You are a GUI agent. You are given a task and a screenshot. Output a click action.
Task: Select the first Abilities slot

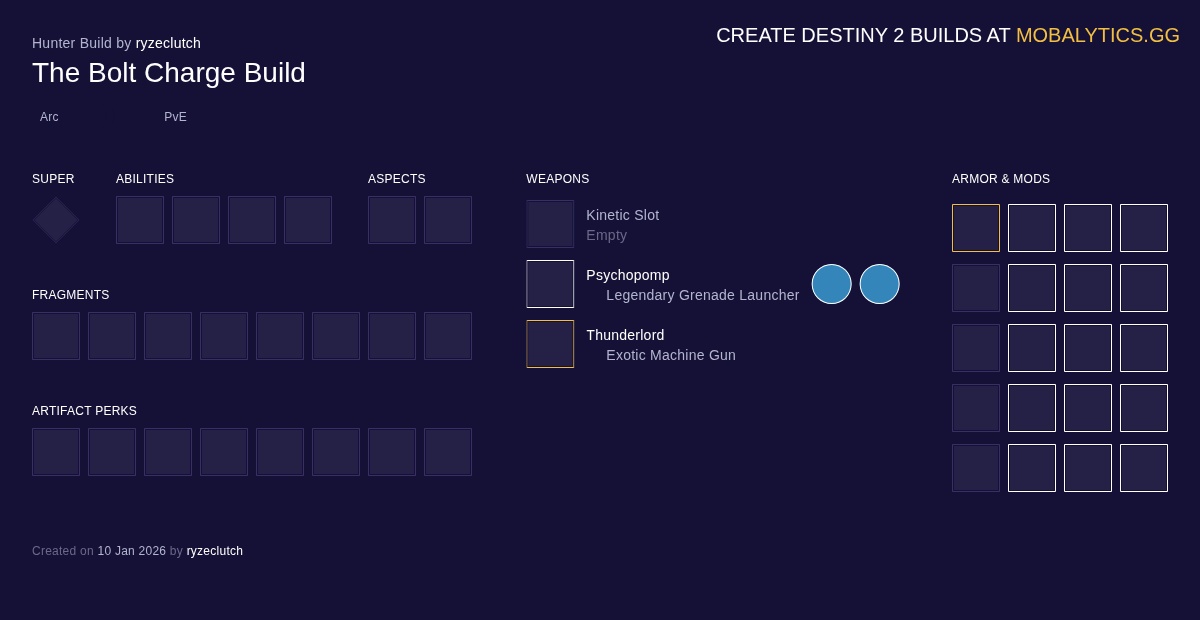140,220
